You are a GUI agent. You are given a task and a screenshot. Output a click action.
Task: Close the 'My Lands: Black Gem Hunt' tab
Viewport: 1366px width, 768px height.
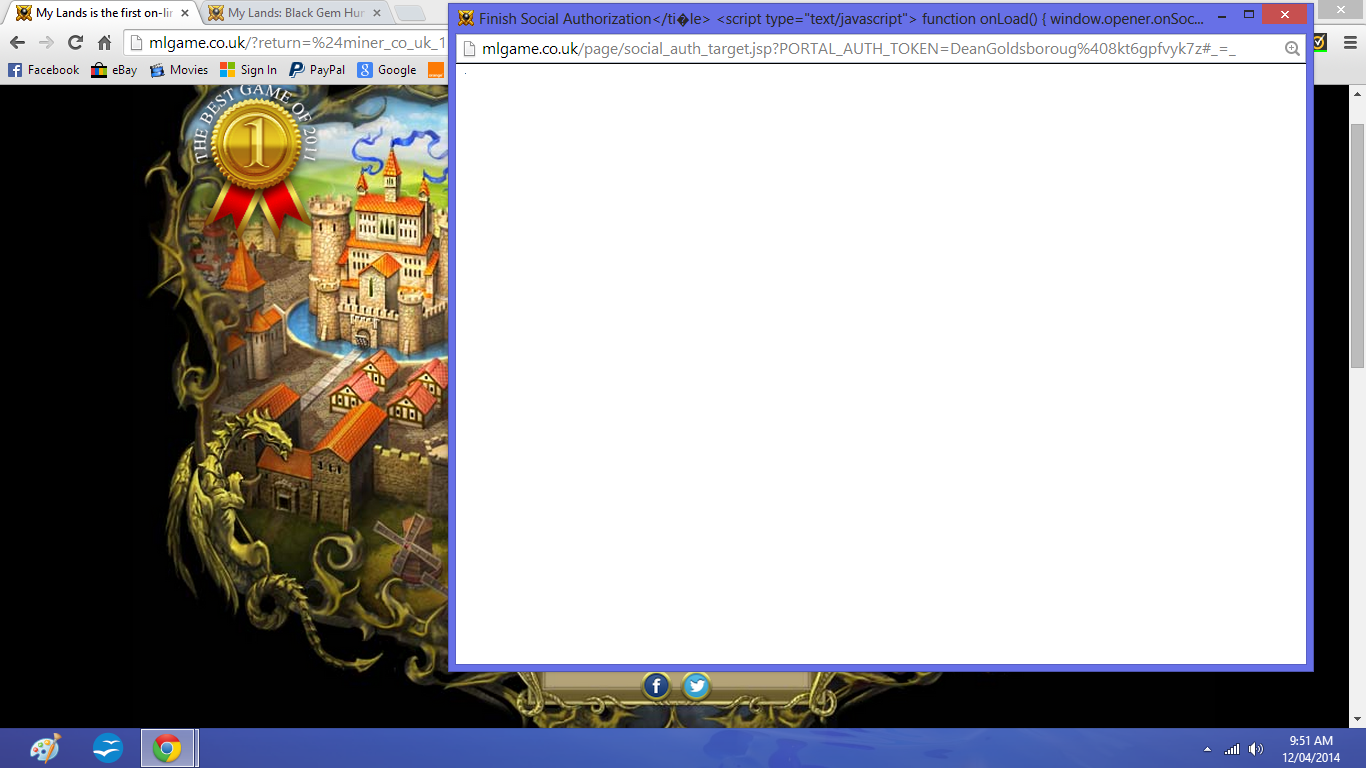(x=379, y=13)
